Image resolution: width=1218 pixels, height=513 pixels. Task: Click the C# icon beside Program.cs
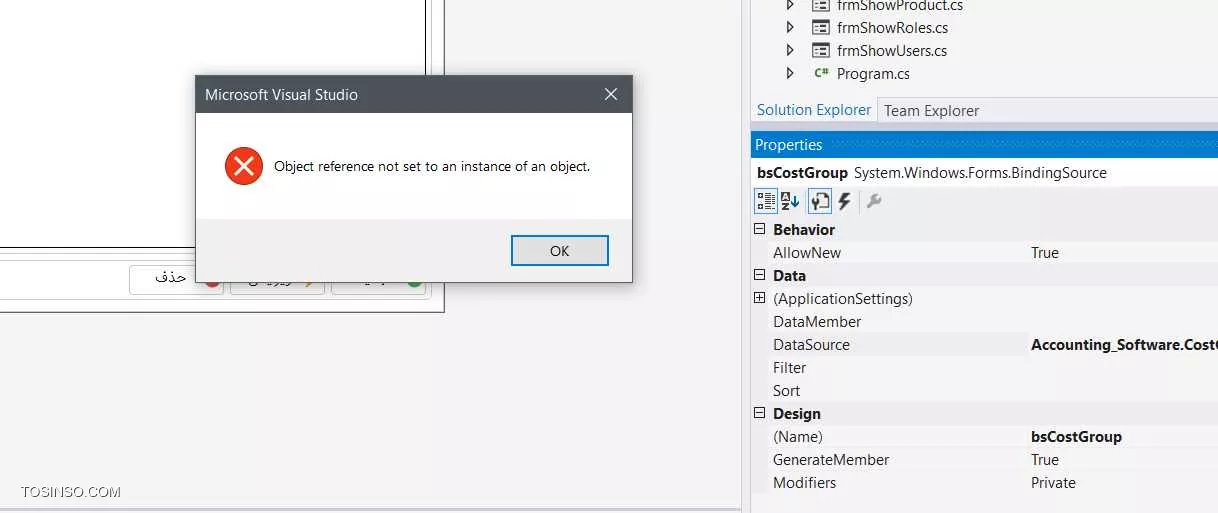(x=821, y=73)
